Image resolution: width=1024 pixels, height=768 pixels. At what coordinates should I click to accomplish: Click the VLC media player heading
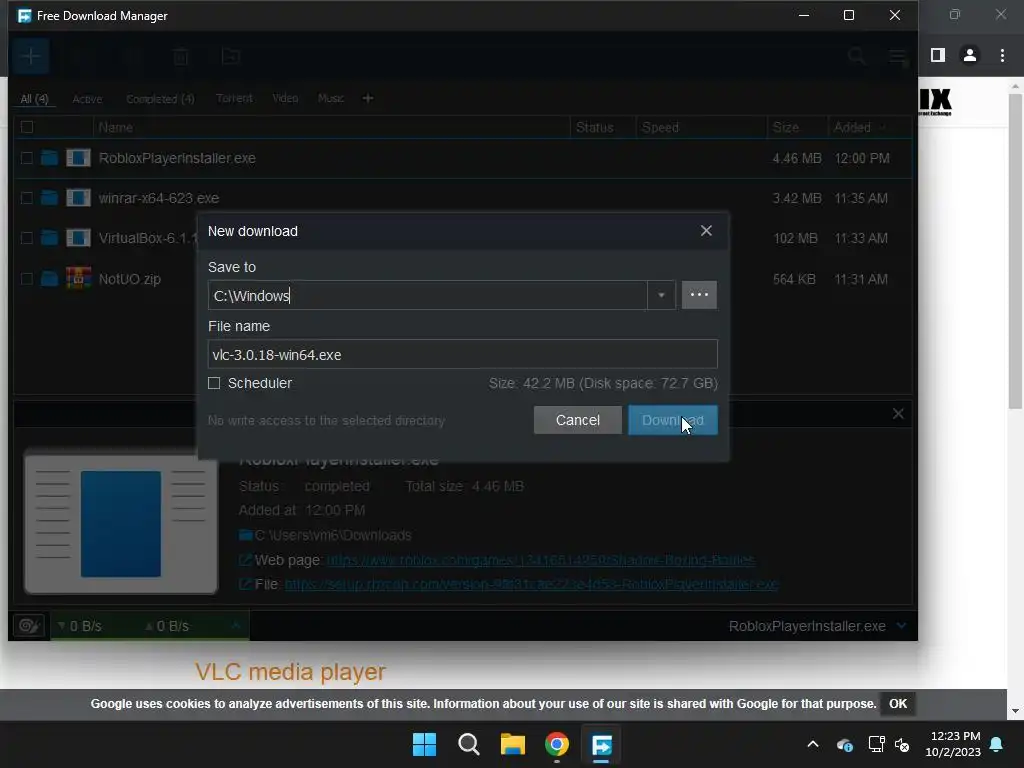click(x=291, y=671)
